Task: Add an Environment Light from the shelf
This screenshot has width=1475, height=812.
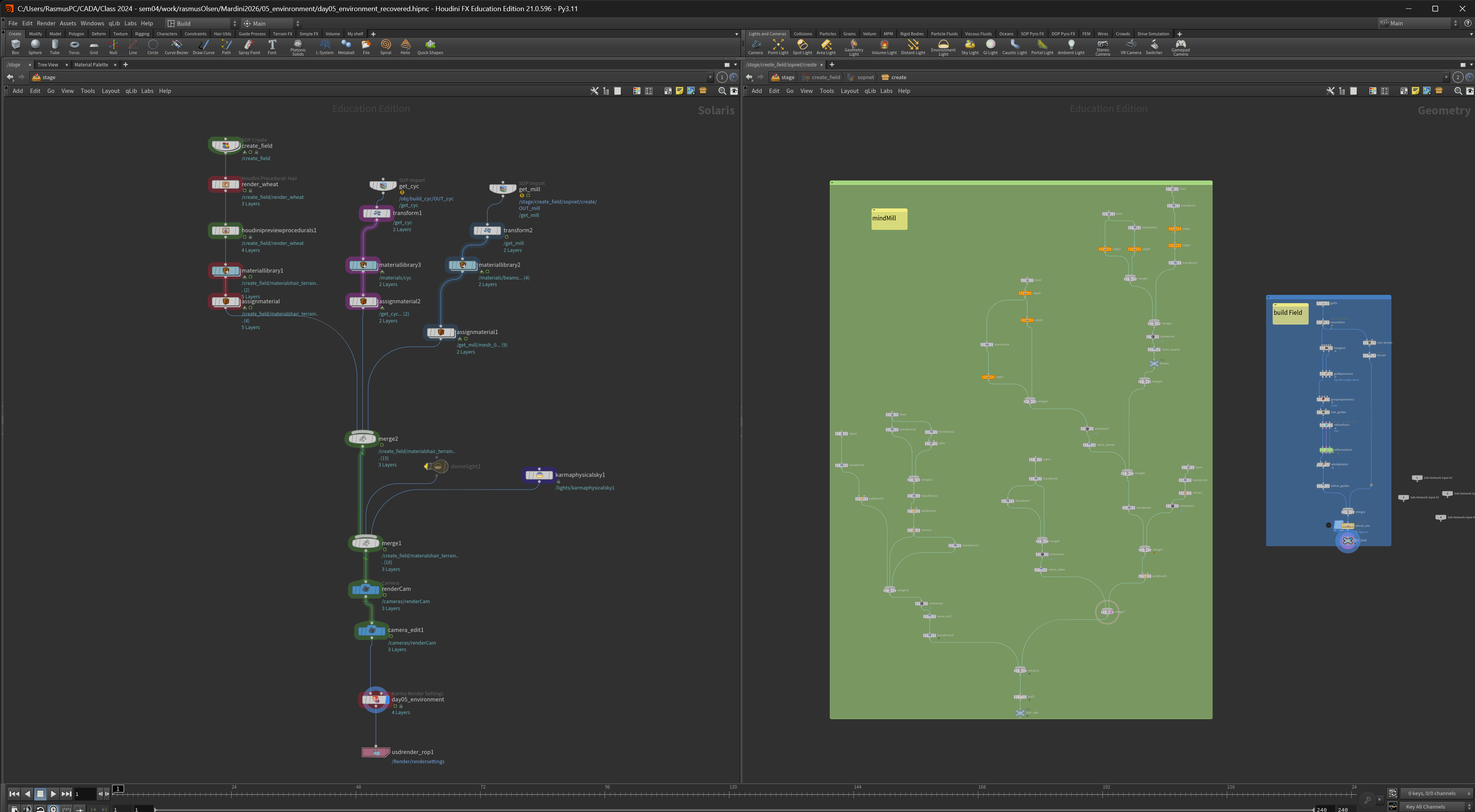Action: (943, 48)
